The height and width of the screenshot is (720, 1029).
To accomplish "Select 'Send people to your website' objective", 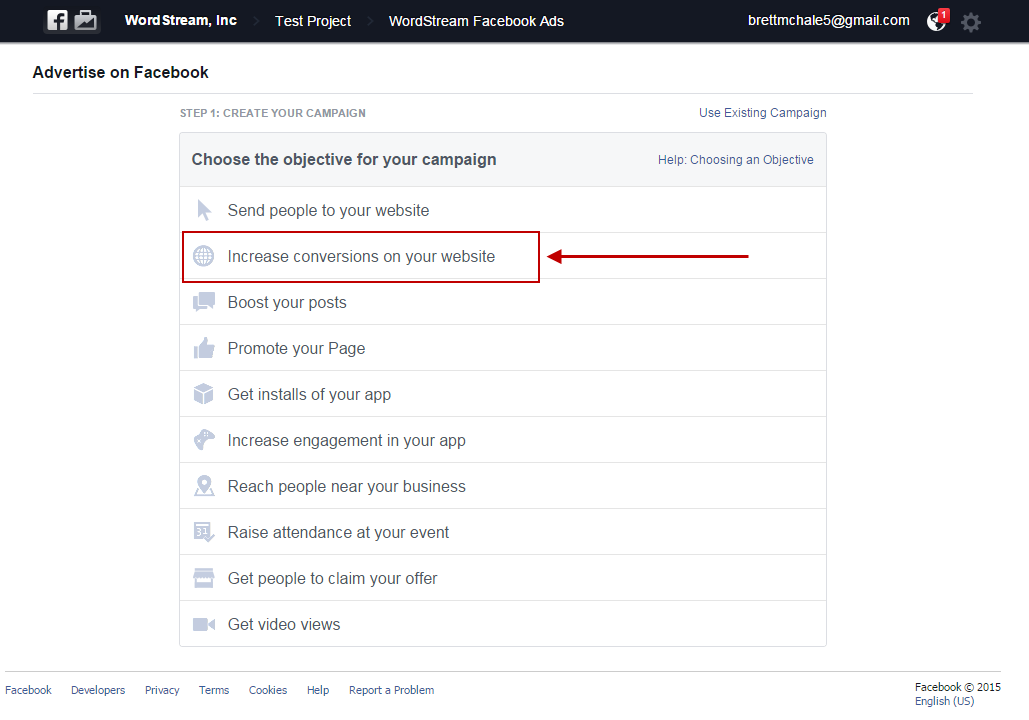I will coord(503,210).
